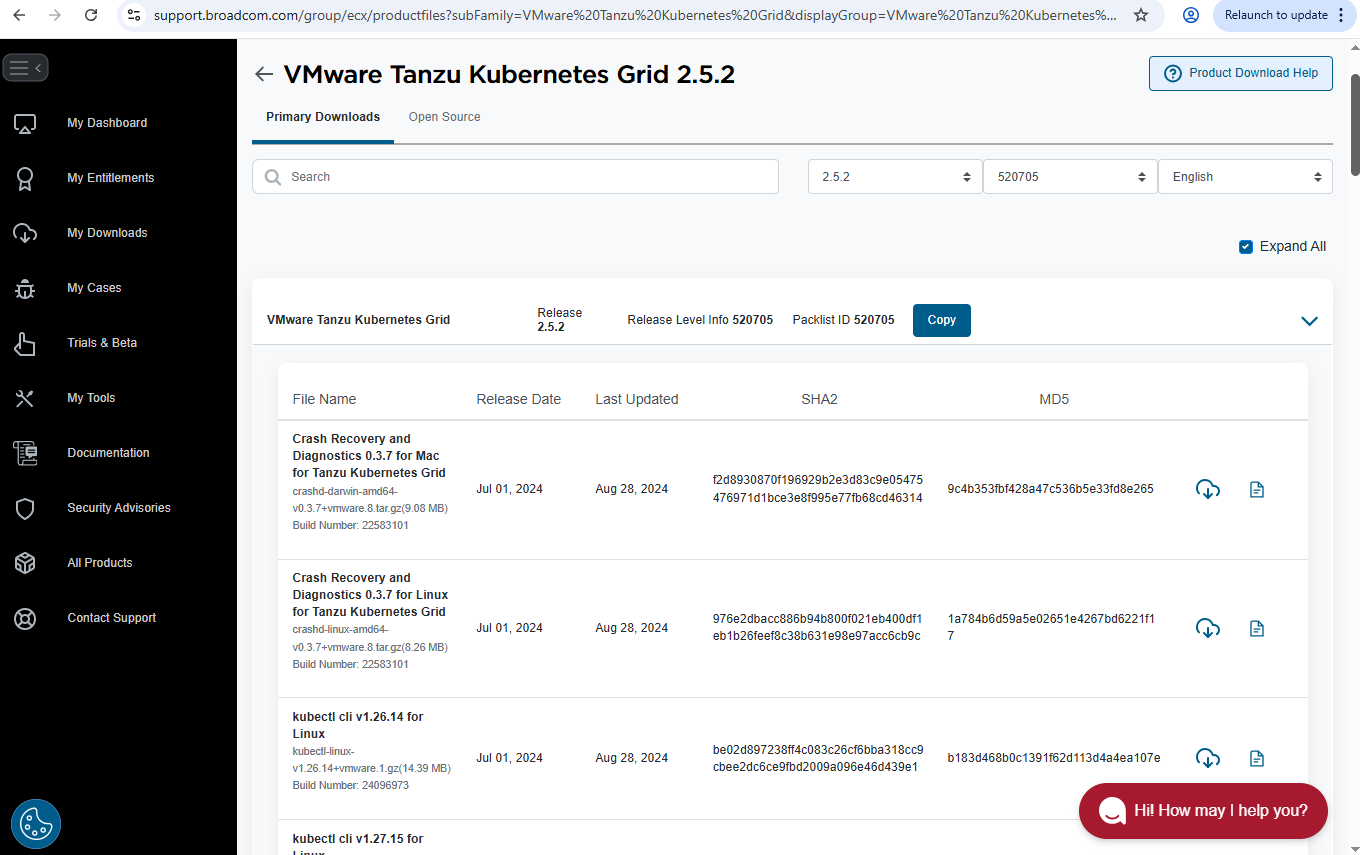The height and width of the screenshot is (855, 1360).
Task: Click the MD5 column header
Action: point(1054,399)
